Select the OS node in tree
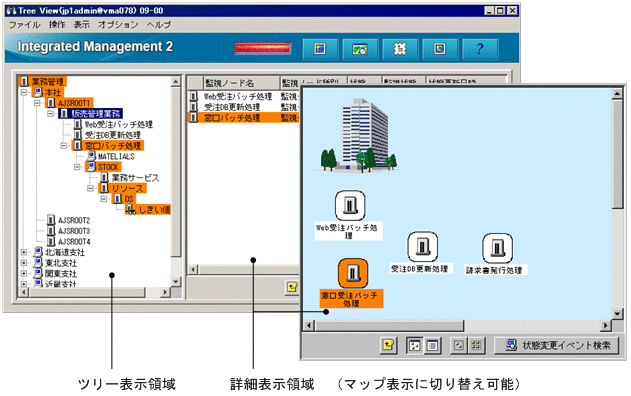Screen dimensions: 631x396 pos(124,199)
